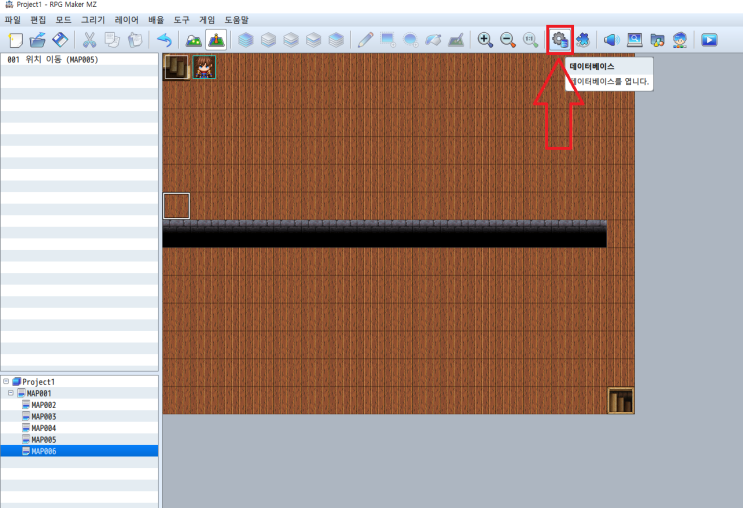Image resolution: width=743 pixels, height=508 pixels.
Task: Open the 배율 menu
Action: click(156, 20)
